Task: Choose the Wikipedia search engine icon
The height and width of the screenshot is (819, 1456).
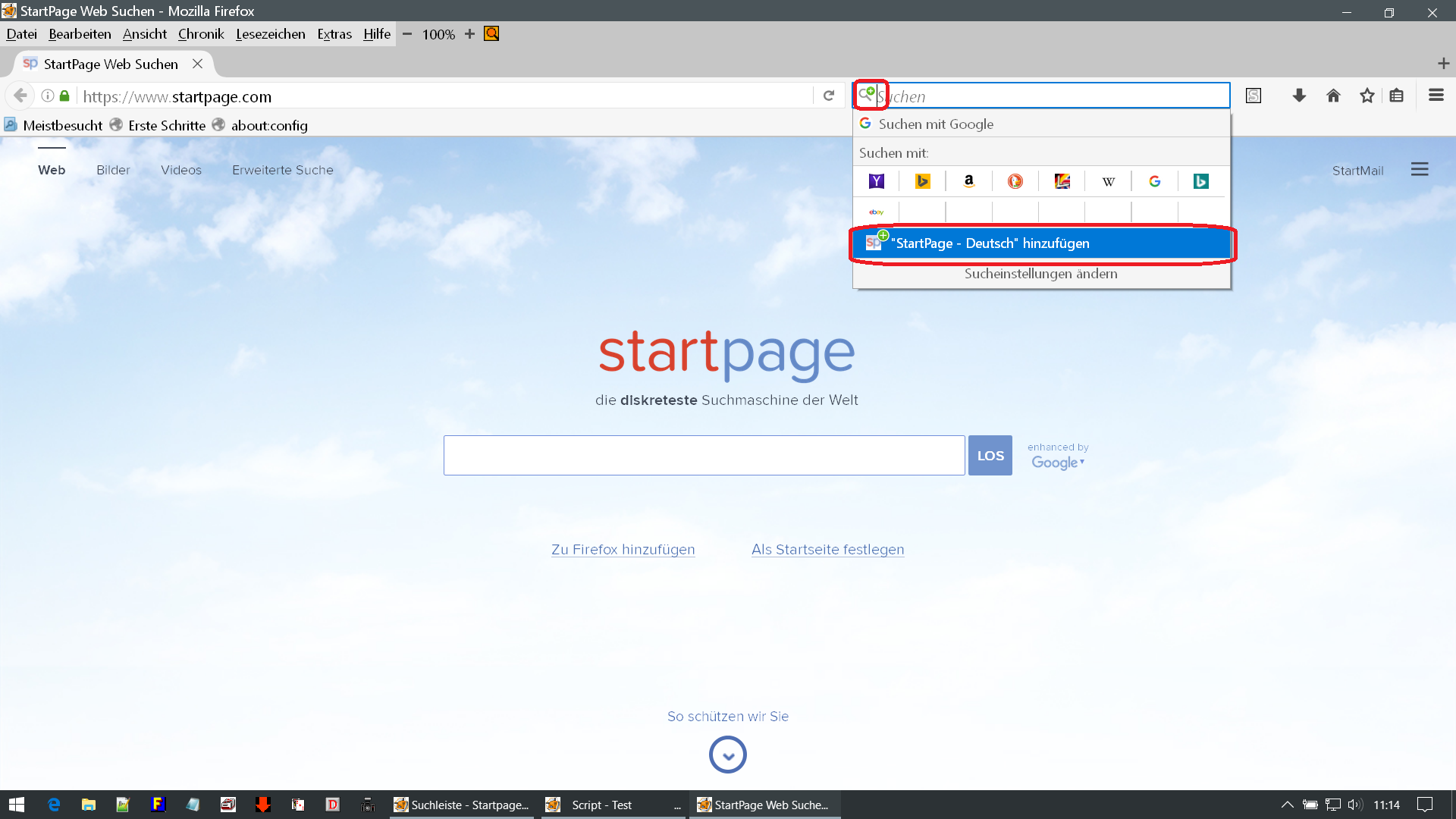Action: tap(1108, 181)
